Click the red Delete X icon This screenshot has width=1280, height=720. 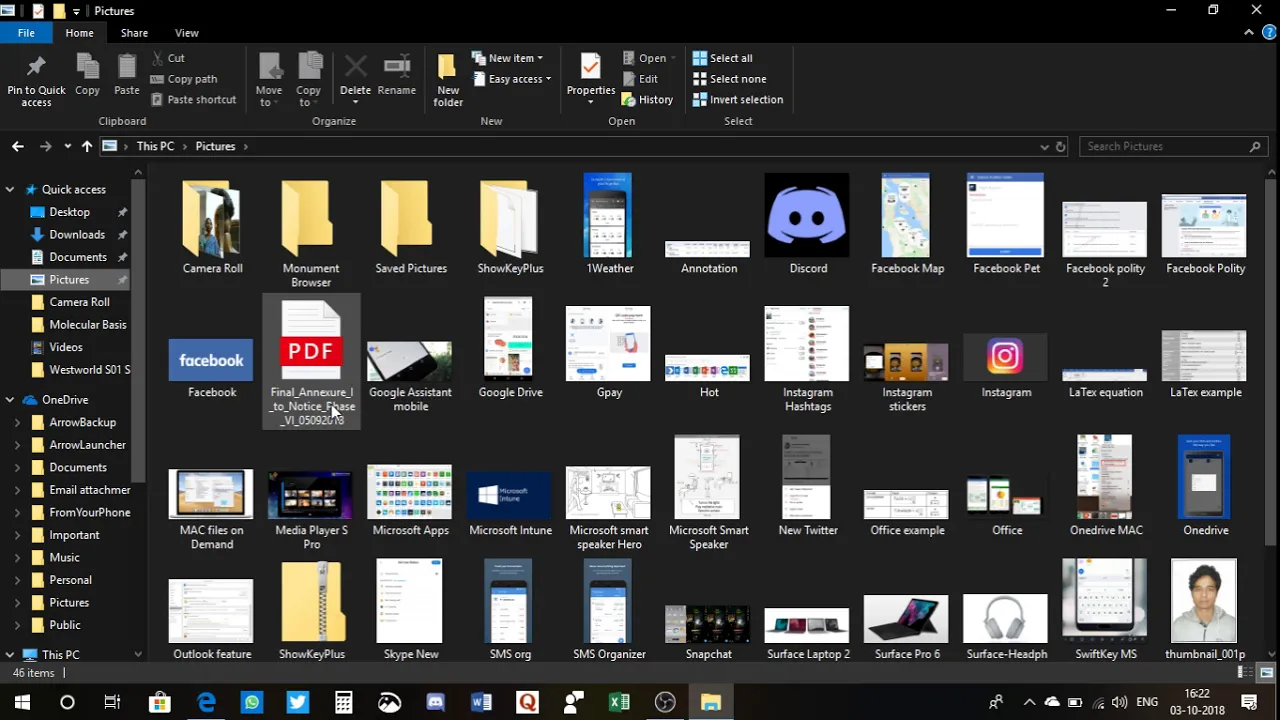pos(355,68)
